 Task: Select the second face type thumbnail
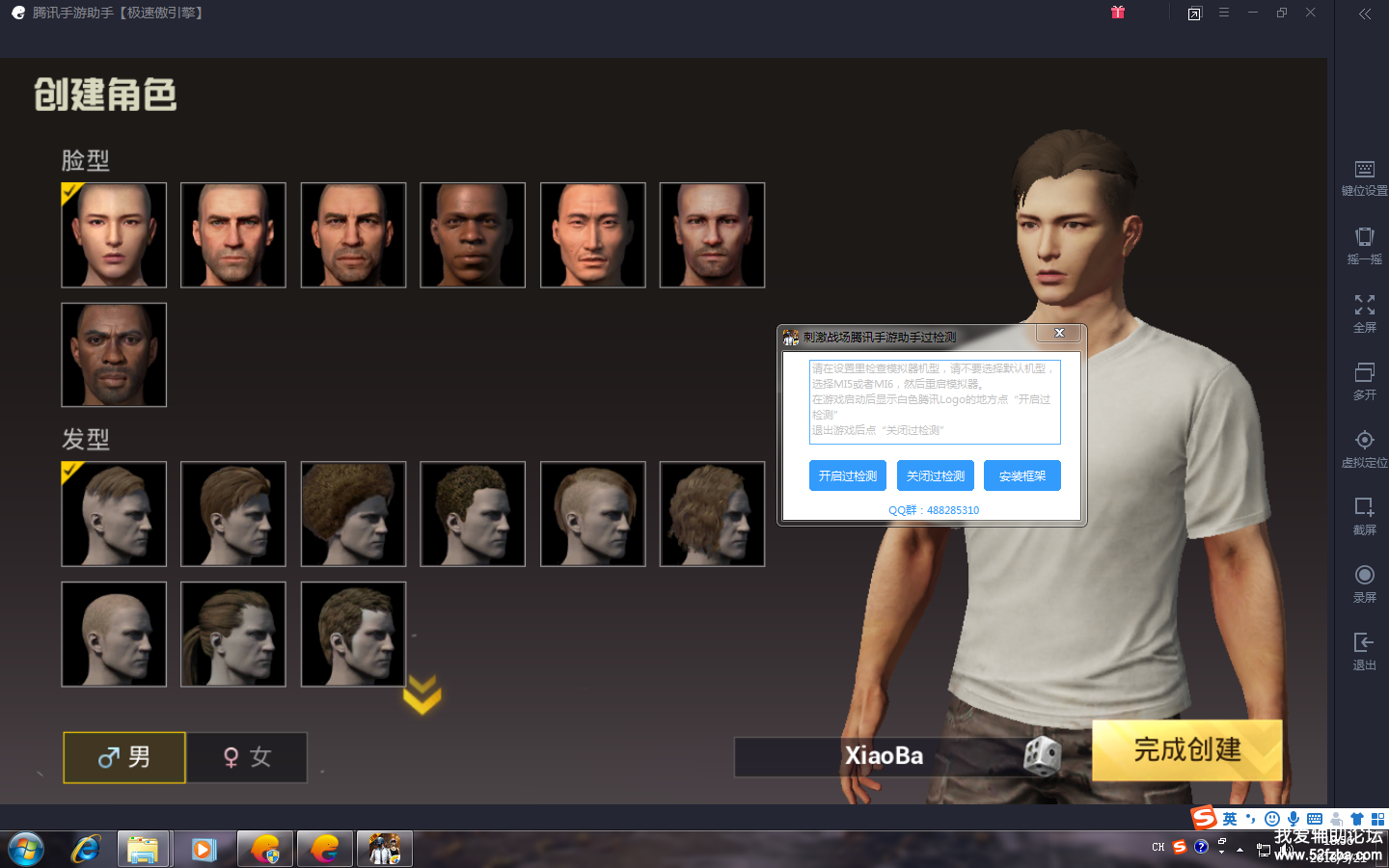point(233,235)
